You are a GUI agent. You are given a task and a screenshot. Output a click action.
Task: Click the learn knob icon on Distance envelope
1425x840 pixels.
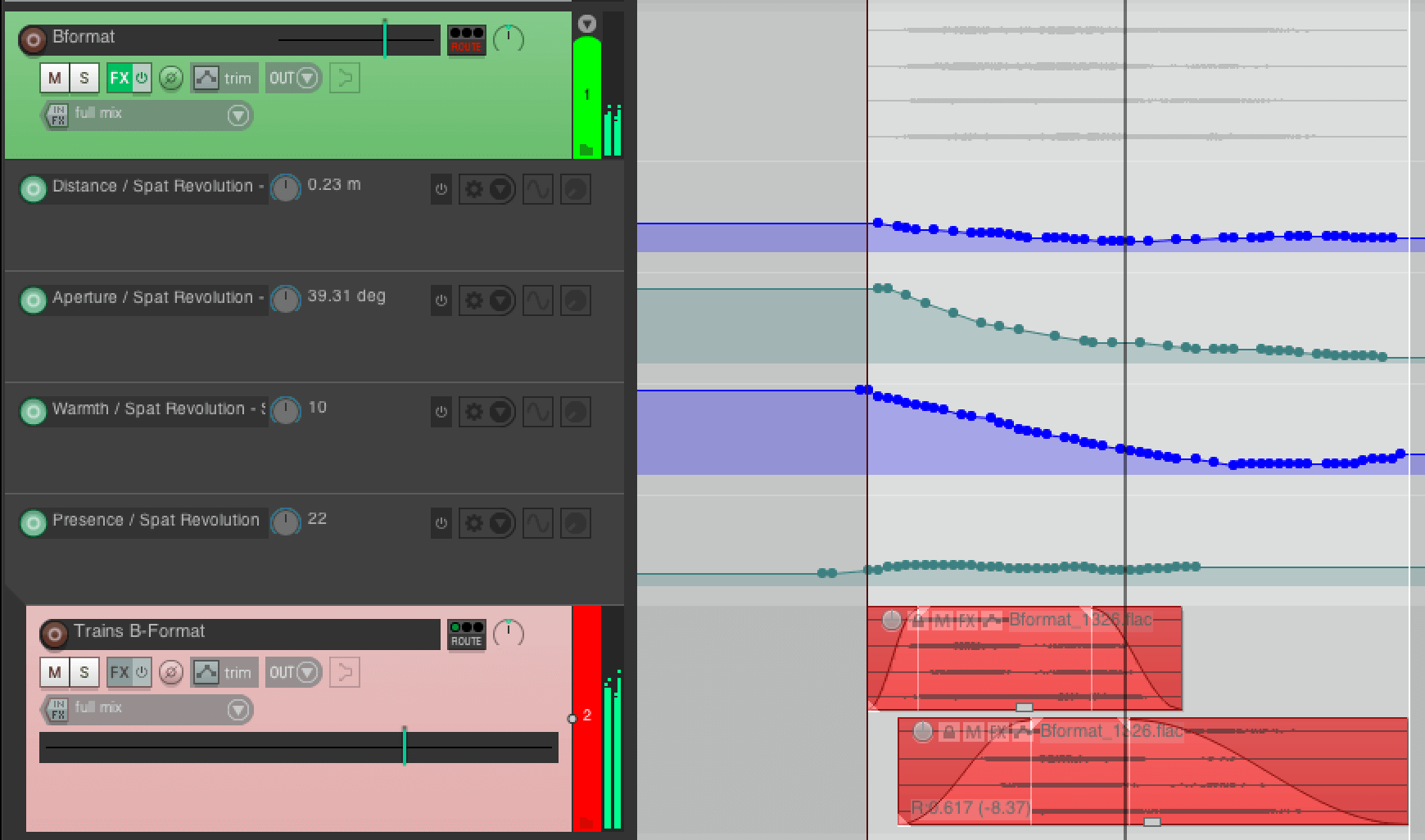pyautogui.click(x=576, y=190)
